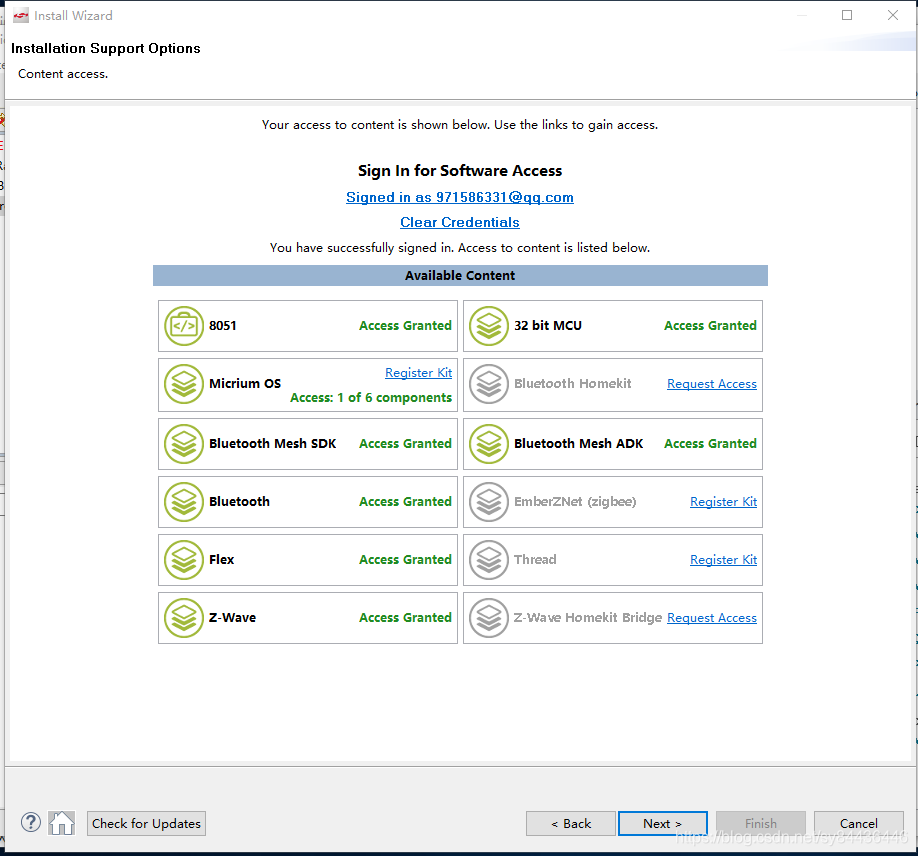Click Register Kit for EmberZNet (zigbee)

(x=724, y=502)
